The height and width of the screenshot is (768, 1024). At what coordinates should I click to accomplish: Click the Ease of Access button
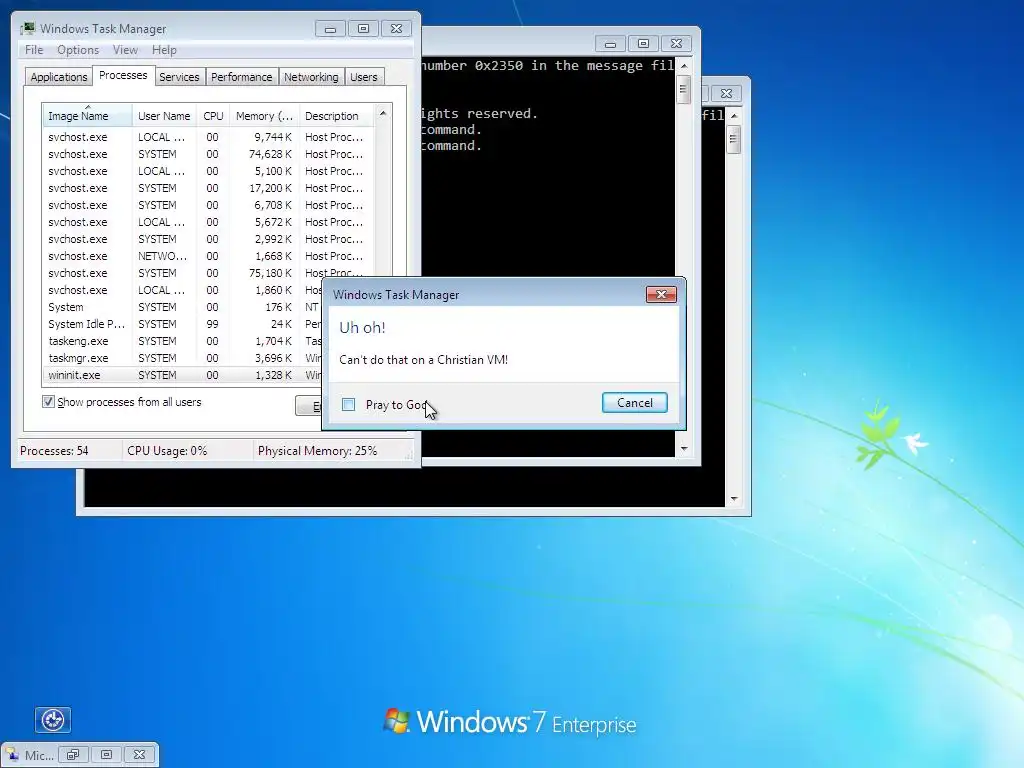53,720
